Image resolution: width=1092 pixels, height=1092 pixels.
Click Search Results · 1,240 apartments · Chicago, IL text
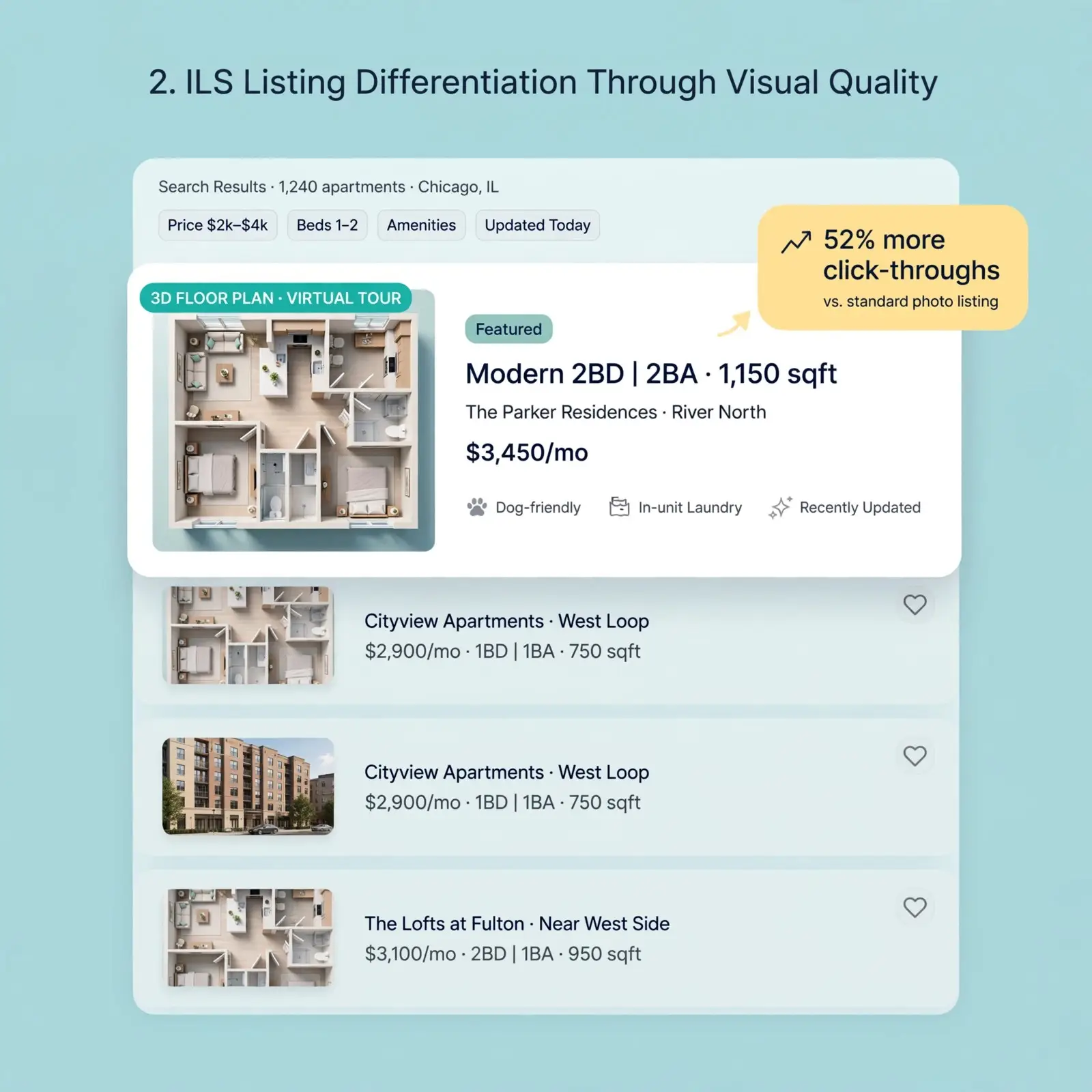[328, 187]
